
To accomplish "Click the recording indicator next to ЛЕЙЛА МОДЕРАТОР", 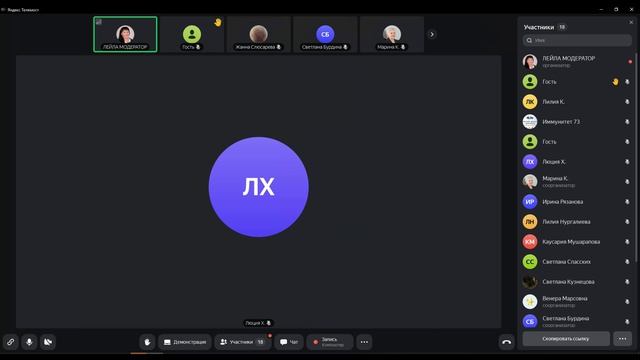I will 630,62.
